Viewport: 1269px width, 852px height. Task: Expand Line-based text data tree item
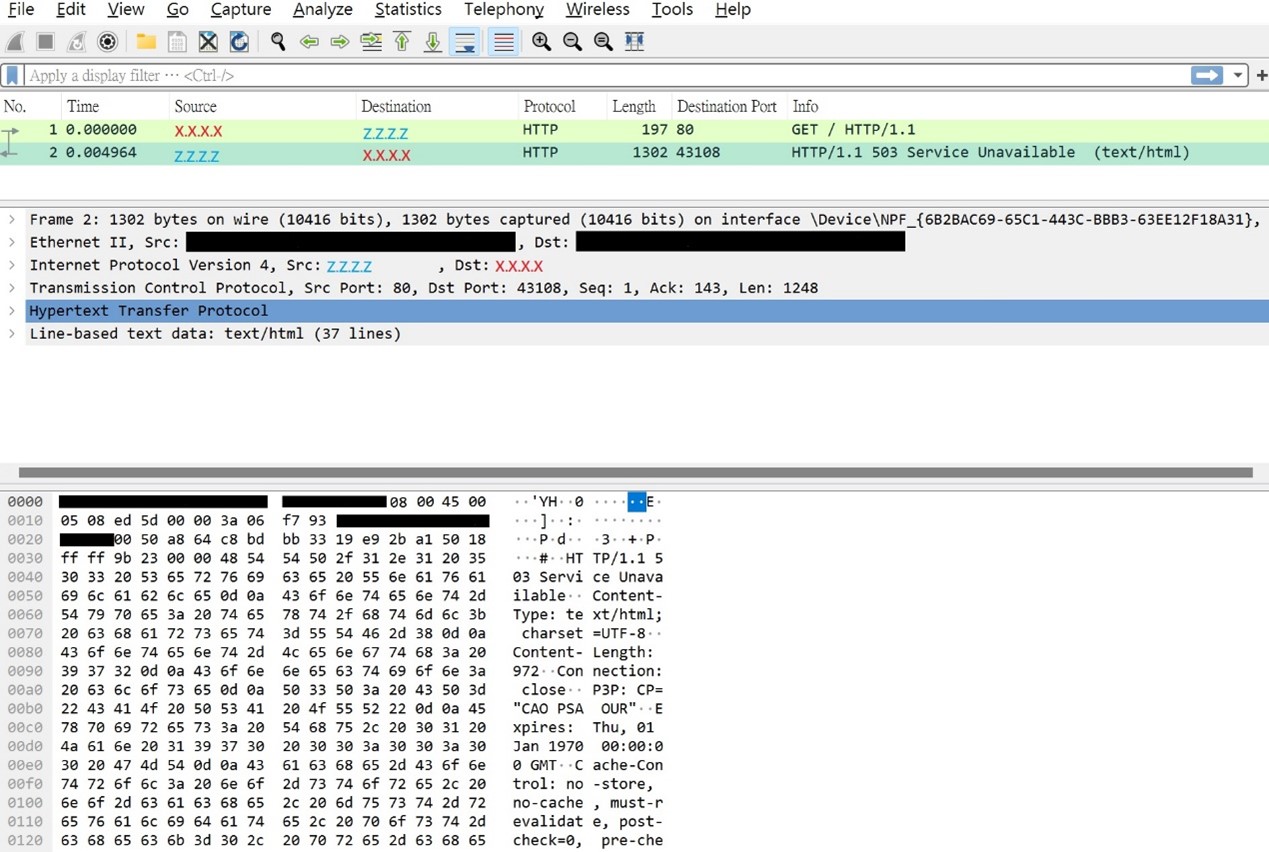click(12, 334)
